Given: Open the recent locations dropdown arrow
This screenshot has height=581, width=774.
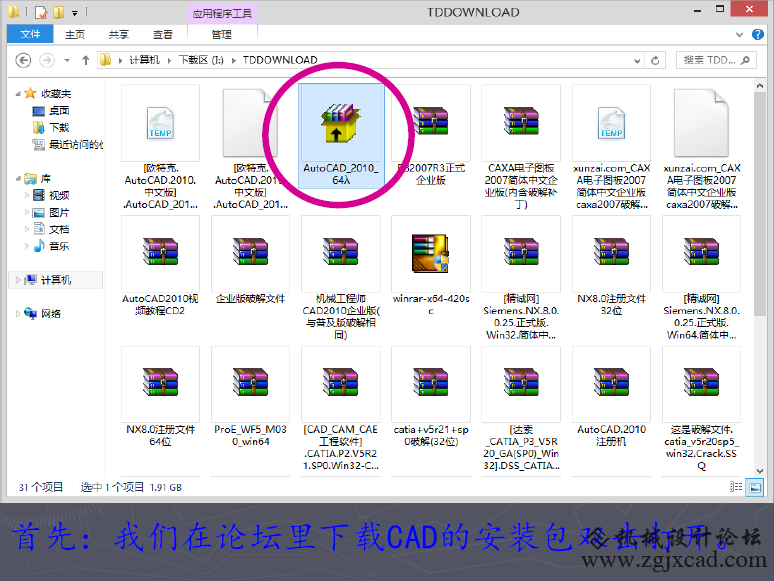Looking at the screenshot, I should tap(67, 60).
